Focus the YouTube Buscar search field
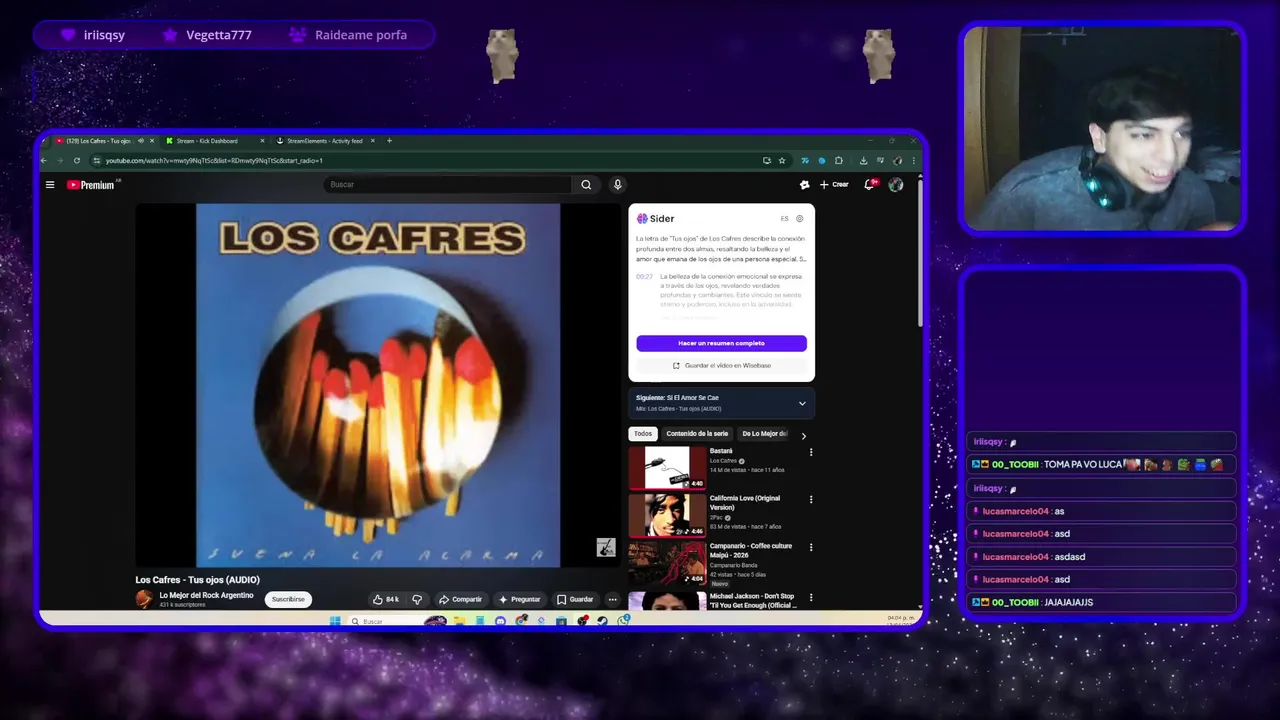1280x720 pixels. [448, 184]
